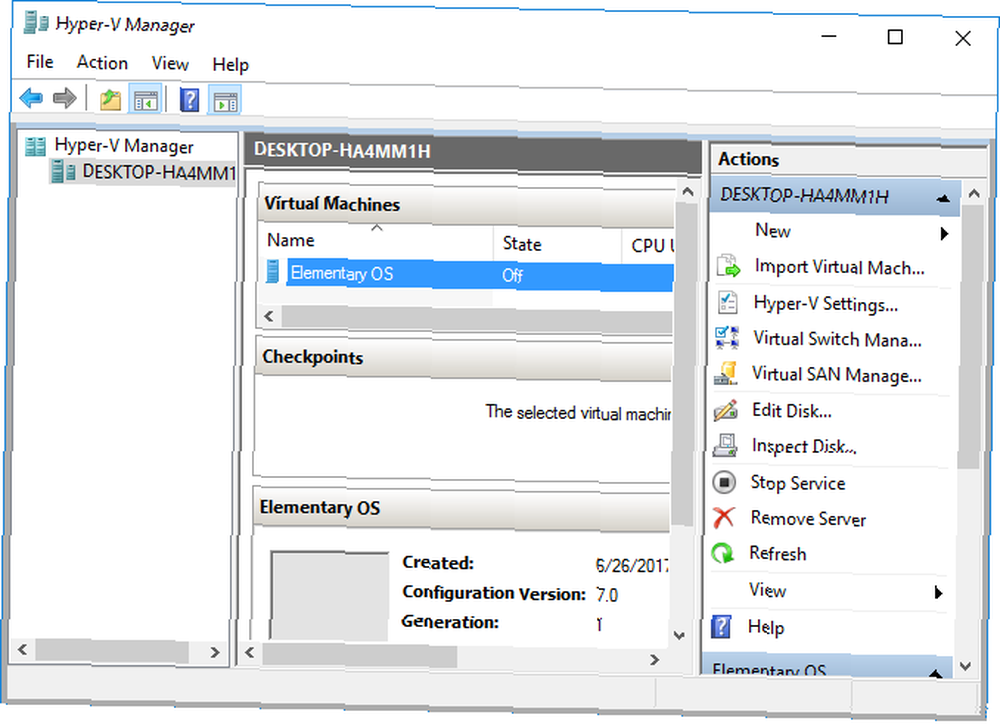Viewport: 1000px width, 724px height.
Task: Click the Hyper-V Manager title bar icon
Action: pyautogui.click(x=36, y=23)
